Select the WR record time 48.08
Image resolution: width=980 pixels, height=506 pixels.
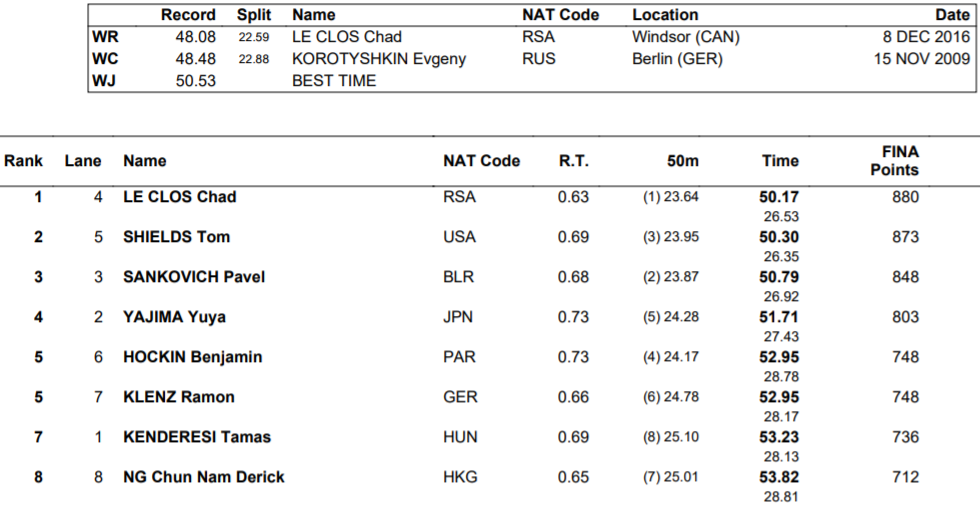point(196,37)
